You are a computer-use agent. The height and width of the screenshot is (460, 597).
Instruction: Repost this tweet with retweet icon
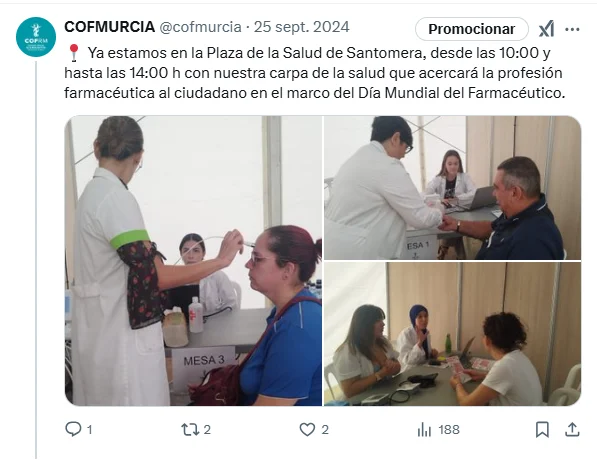(190, 430)
